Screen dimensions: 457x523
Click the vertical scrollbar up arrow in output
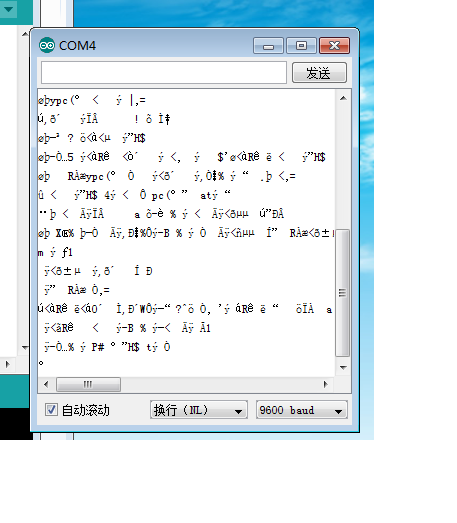click(343, 98)
